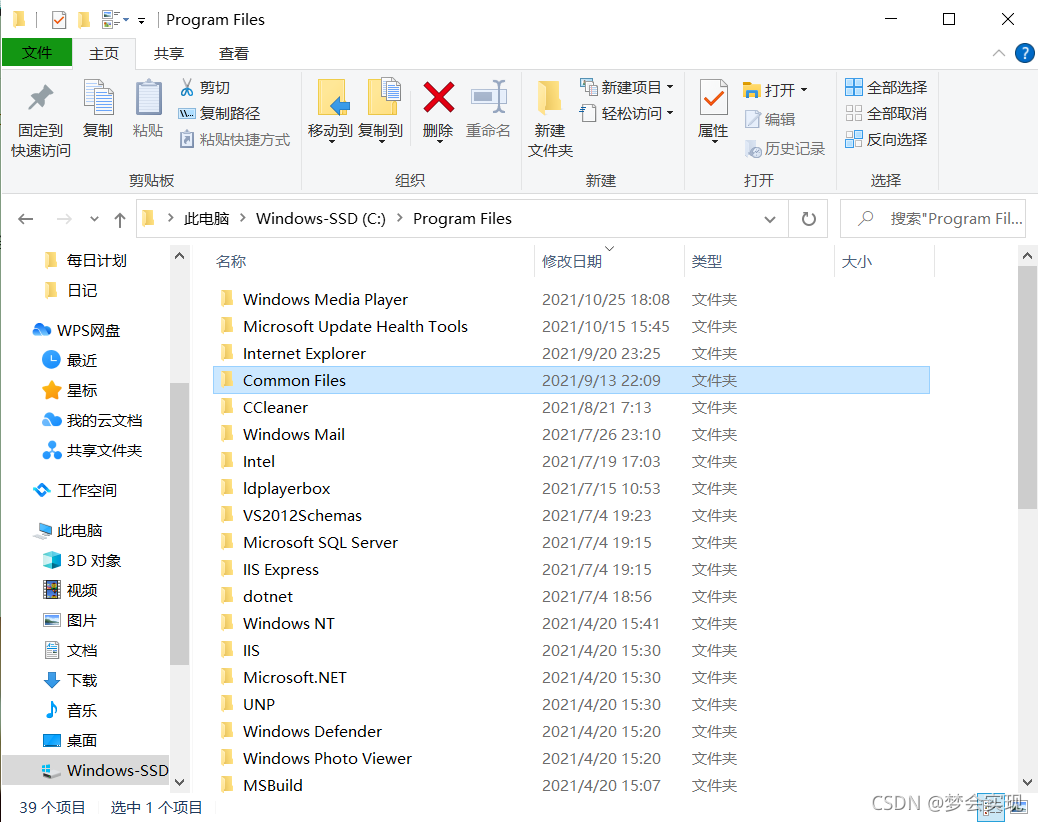Go up one folder level
Viewport: 1039px width, 822px height.
tap(120, 219)
